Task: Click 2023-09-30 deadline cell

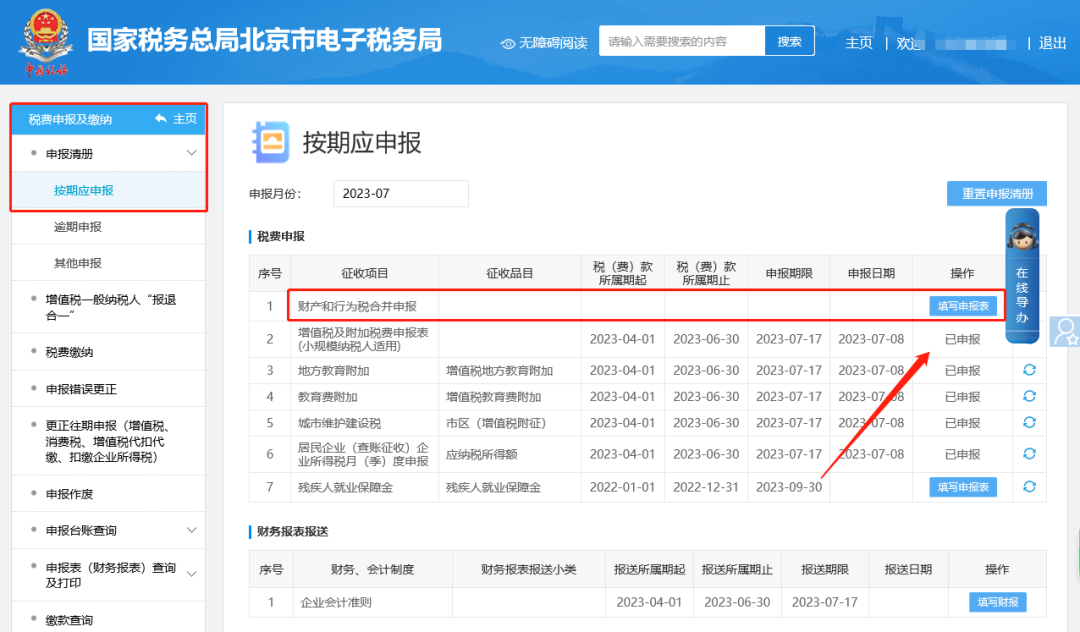Action: pyautogui.click(x=789, y=487)
